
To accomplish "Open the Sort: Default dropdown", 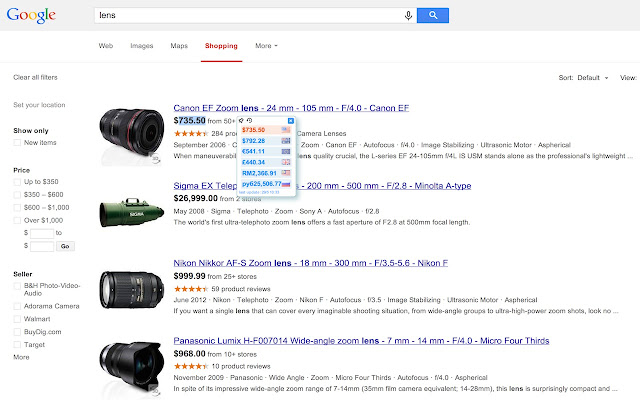I will [x=584, y=78].
